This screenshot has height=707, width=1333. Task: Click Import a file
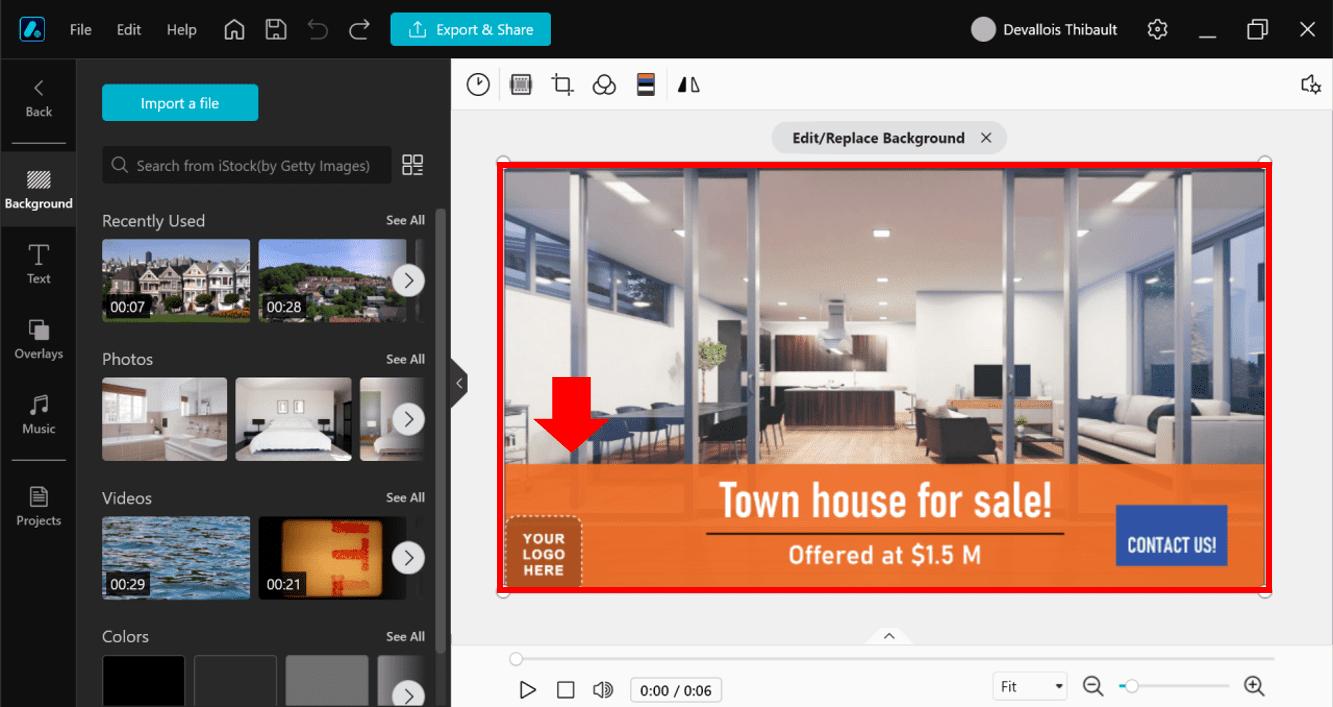pyautogui.click(x=180, y=102)
